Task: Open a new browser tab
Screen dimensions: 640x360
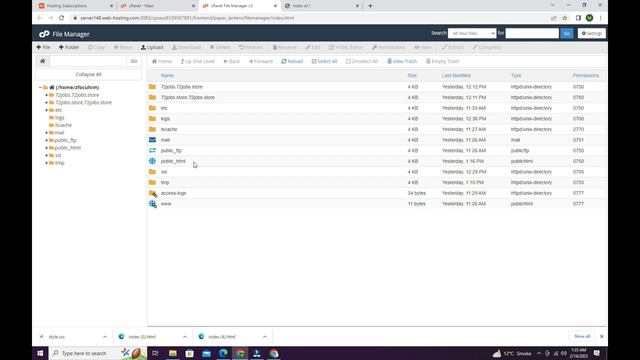Action: pos(370,6)
